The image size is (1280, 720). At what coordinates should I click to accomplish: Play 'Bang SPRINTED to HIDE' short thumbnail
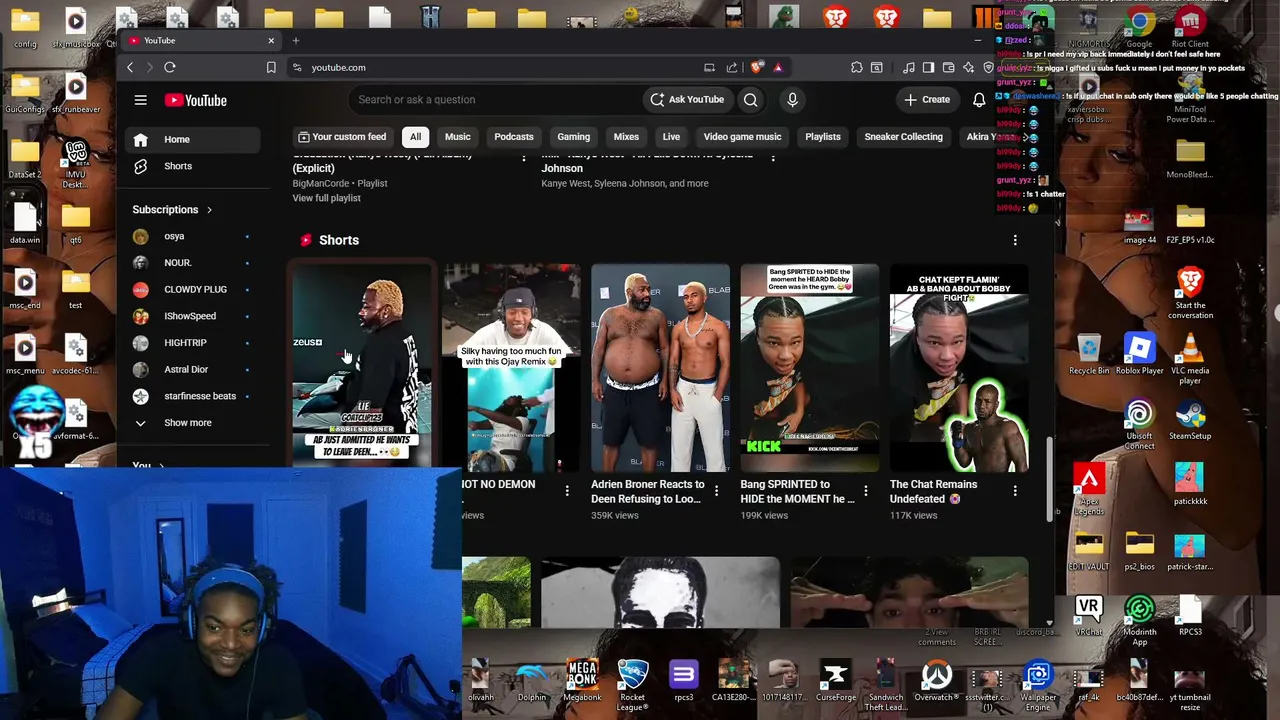coord(809,367)
